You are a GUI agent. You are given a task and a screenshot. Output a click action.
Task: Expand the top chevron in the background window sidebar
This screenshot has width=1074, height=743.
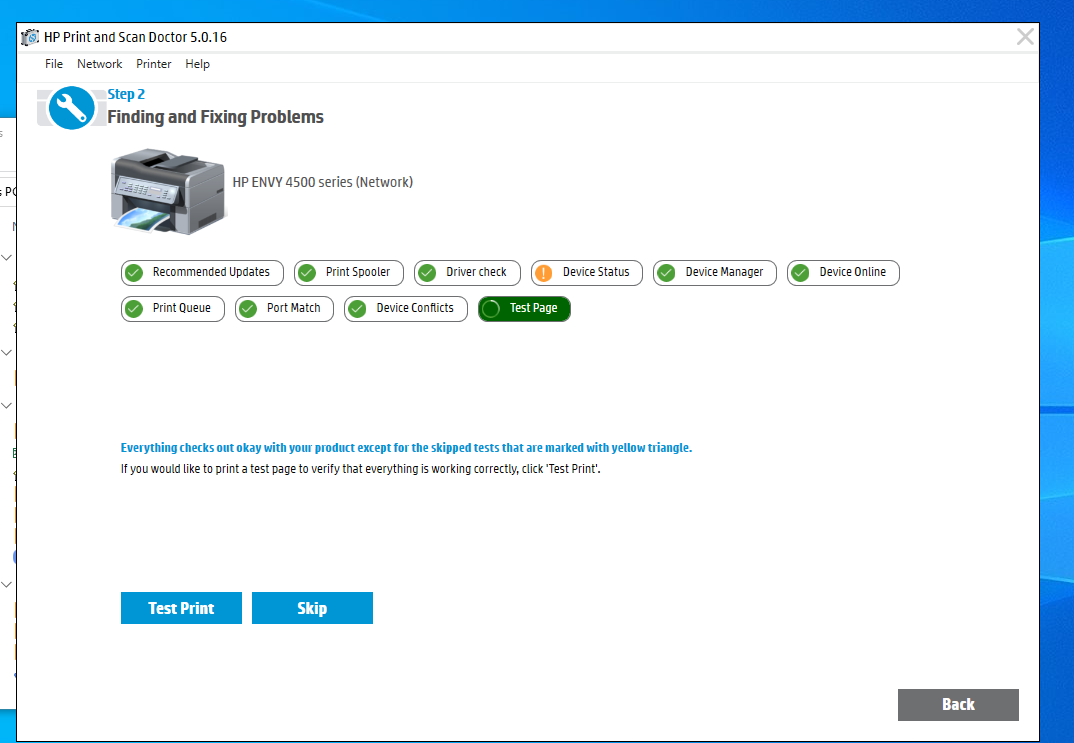(x=7, y=257)
